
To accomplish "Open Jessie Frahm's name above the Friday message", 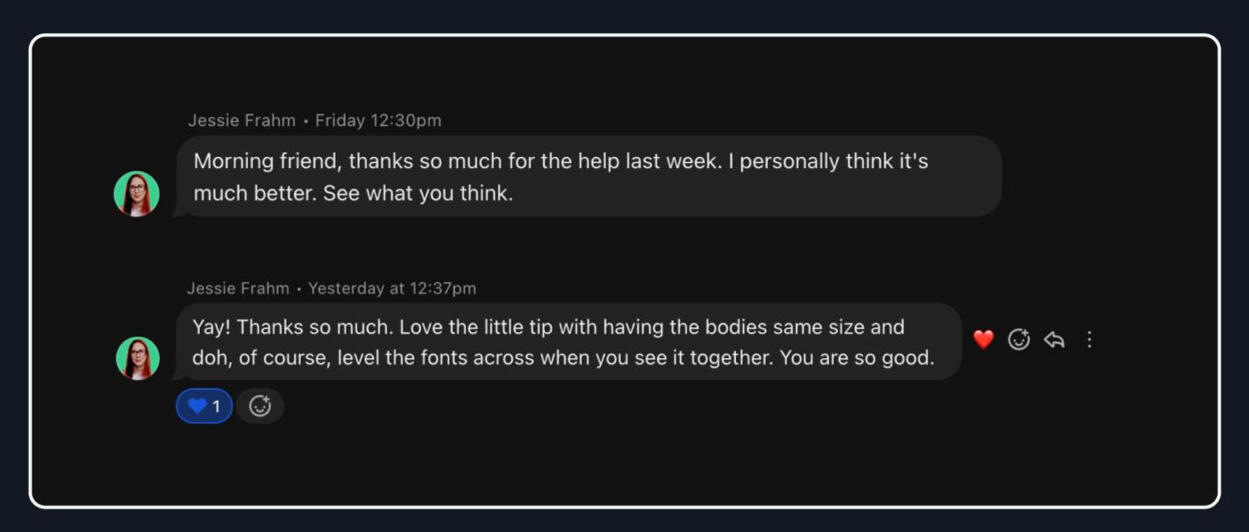I will point(242,121).
